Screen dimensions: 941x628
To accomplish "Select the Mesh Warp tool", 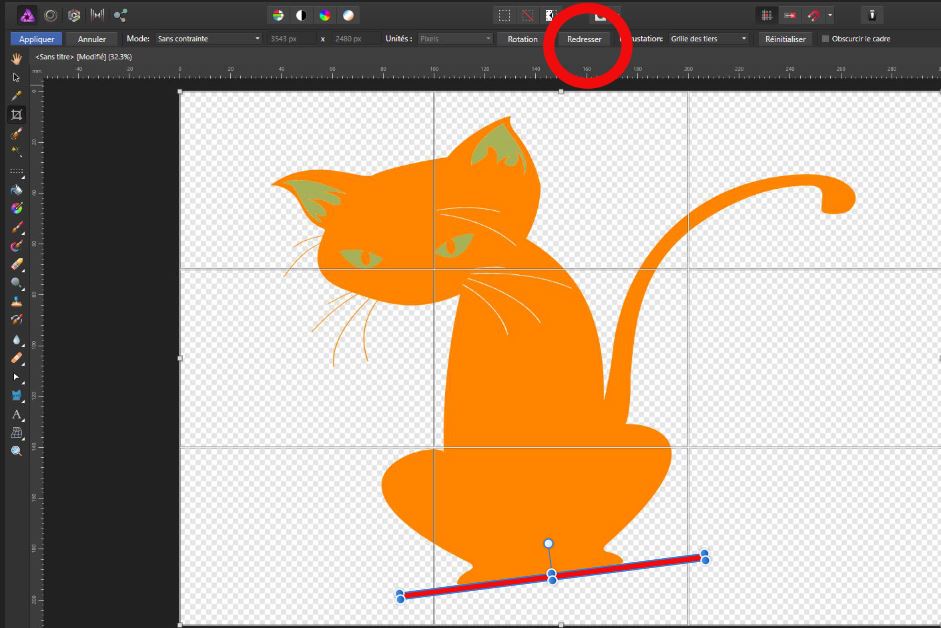I will click(x=16, y=433).
